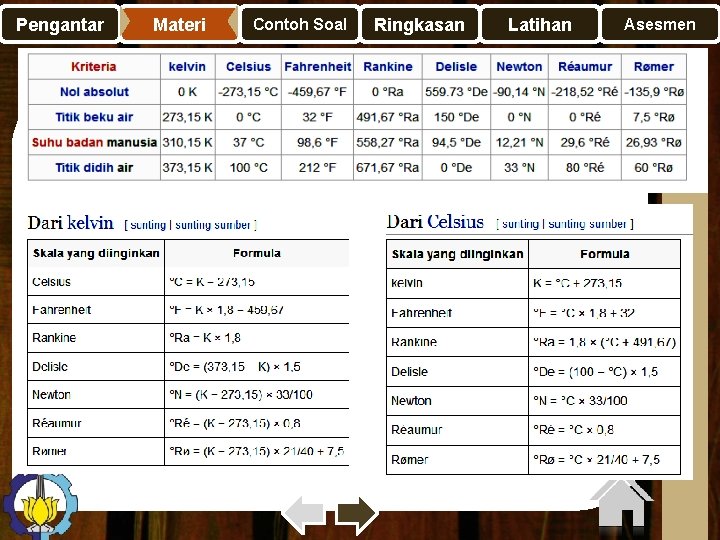Click the 'Celsius' column header
Image resolution: width=720 pixels, height=540 pixels.
click(x=248, y=67)
